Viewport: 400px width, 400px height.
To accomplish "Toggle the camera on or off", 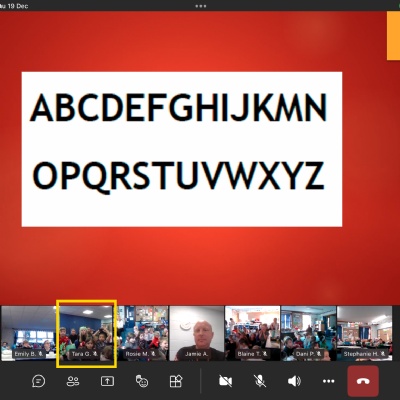I will (226, 381).
